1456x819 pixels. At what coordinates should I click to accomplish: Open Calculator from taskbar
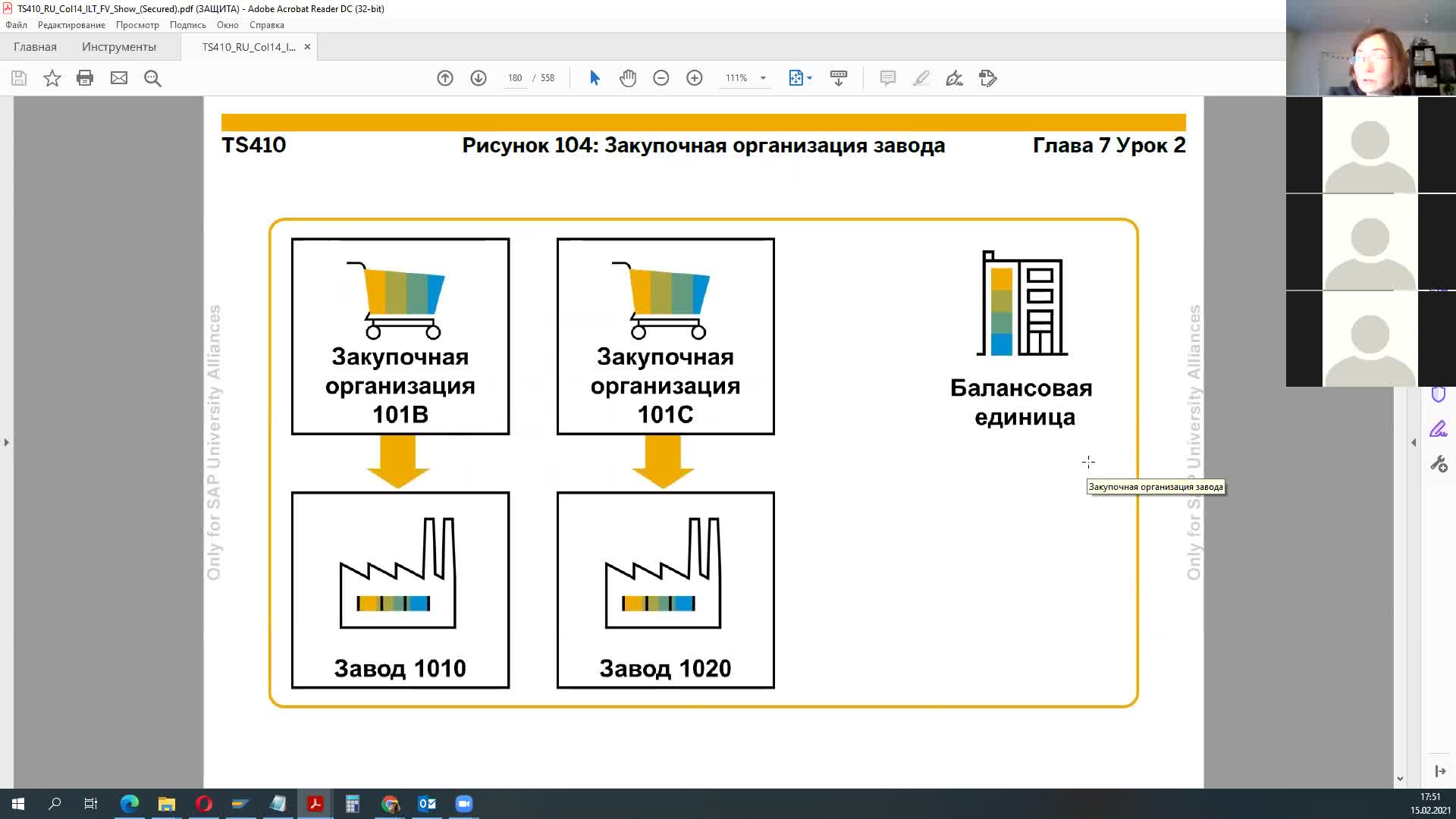click(x=353, y=804)
